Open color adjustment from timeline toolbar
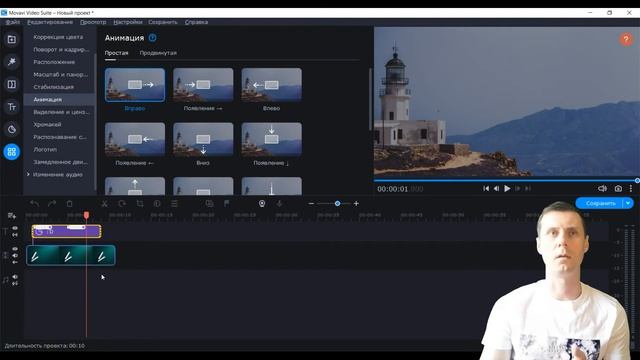Screen dimensions: 640x360 click(157, 203)
